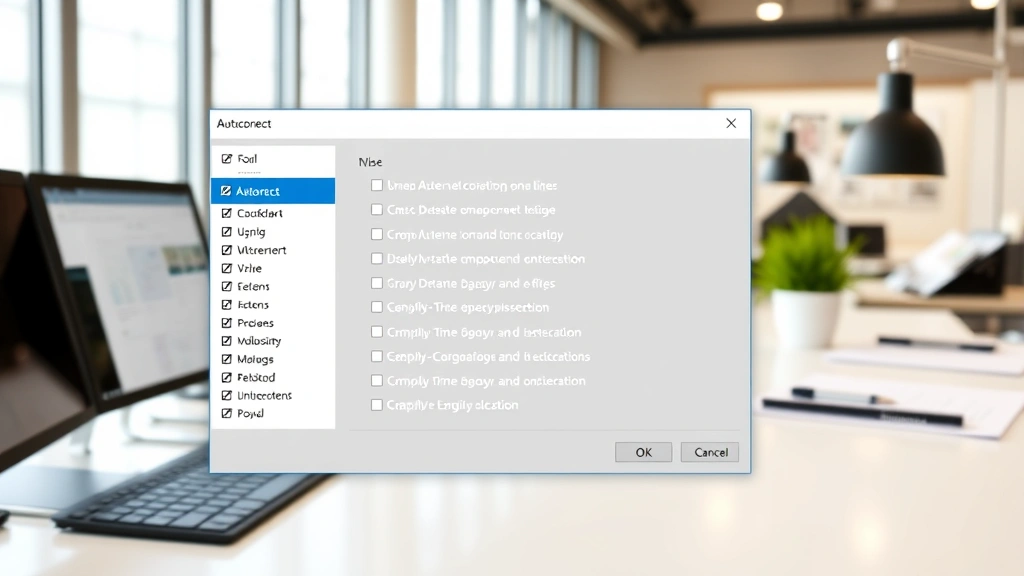Viewport: 1024px width, 576px height.
Task: Enable the first option under Use
Action: coord(377,185)
